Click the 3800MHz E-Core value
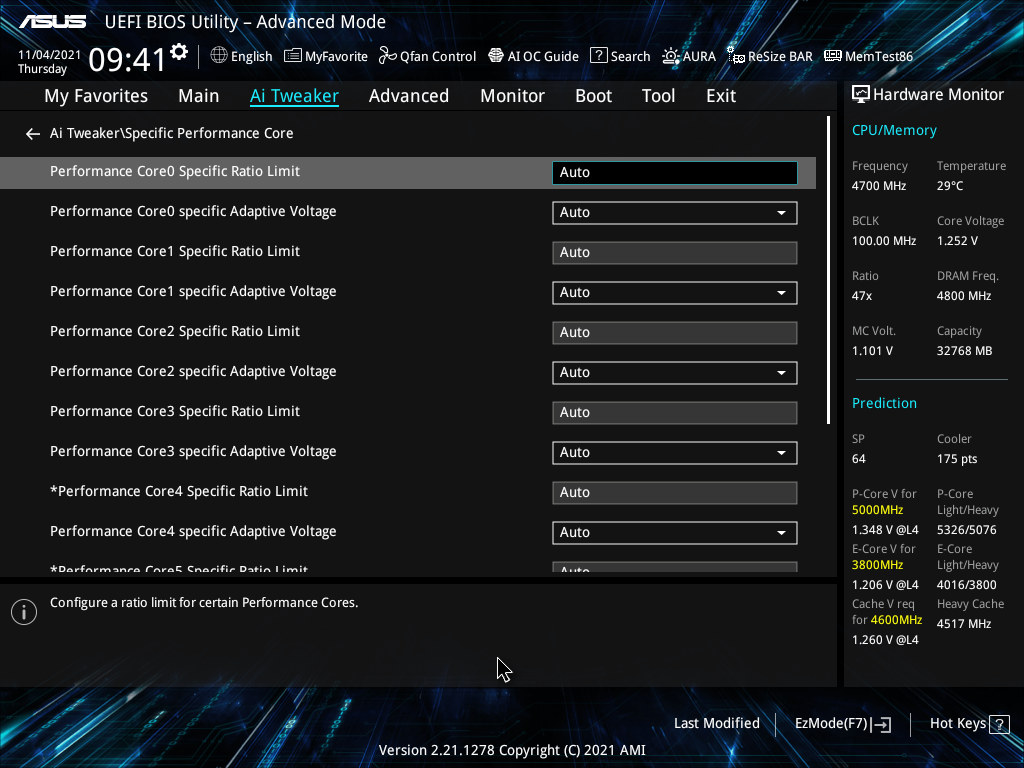Image resolution: width=1024 pixels, height=768 pixels. 877,565
